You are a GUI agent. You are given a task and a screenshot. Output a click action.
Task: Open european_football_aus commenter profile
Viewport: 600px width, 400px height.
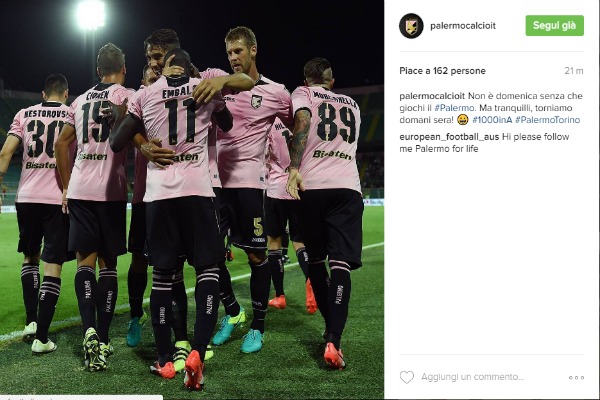pos(449,137)
